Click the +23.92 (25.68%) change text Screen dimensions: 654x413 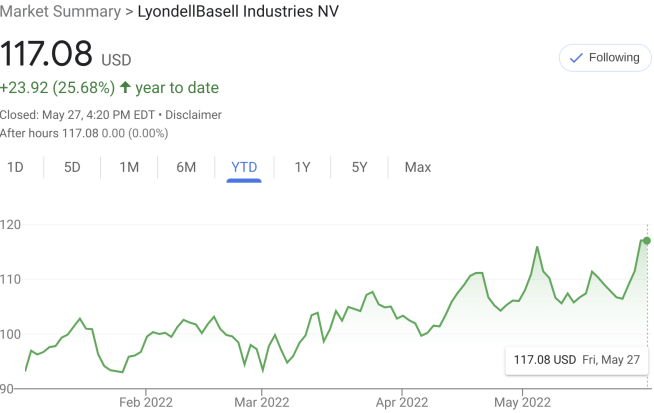58,88
